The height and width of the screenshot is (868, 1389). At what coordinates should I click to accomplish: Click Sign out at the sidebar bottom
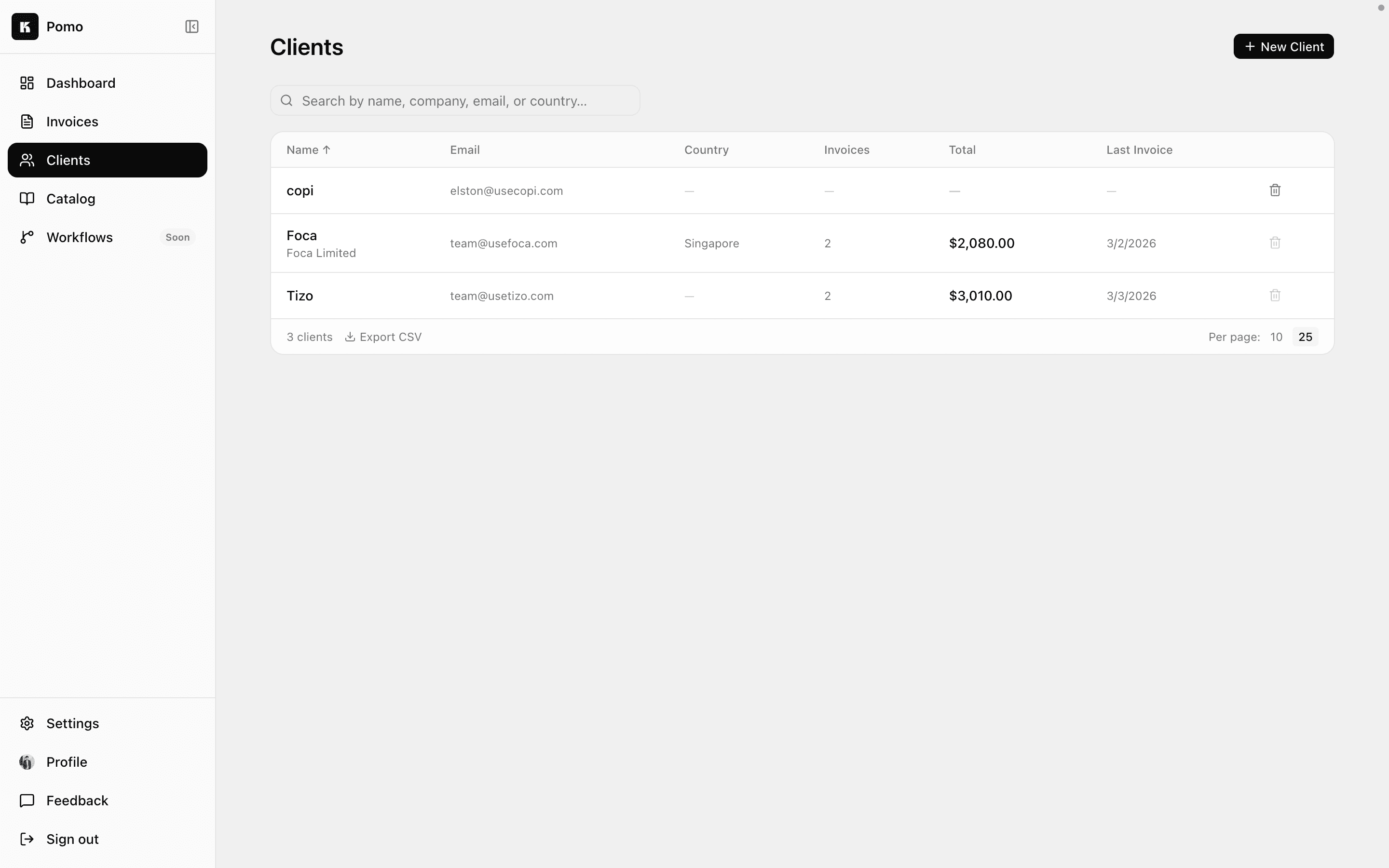pos(72,839)
